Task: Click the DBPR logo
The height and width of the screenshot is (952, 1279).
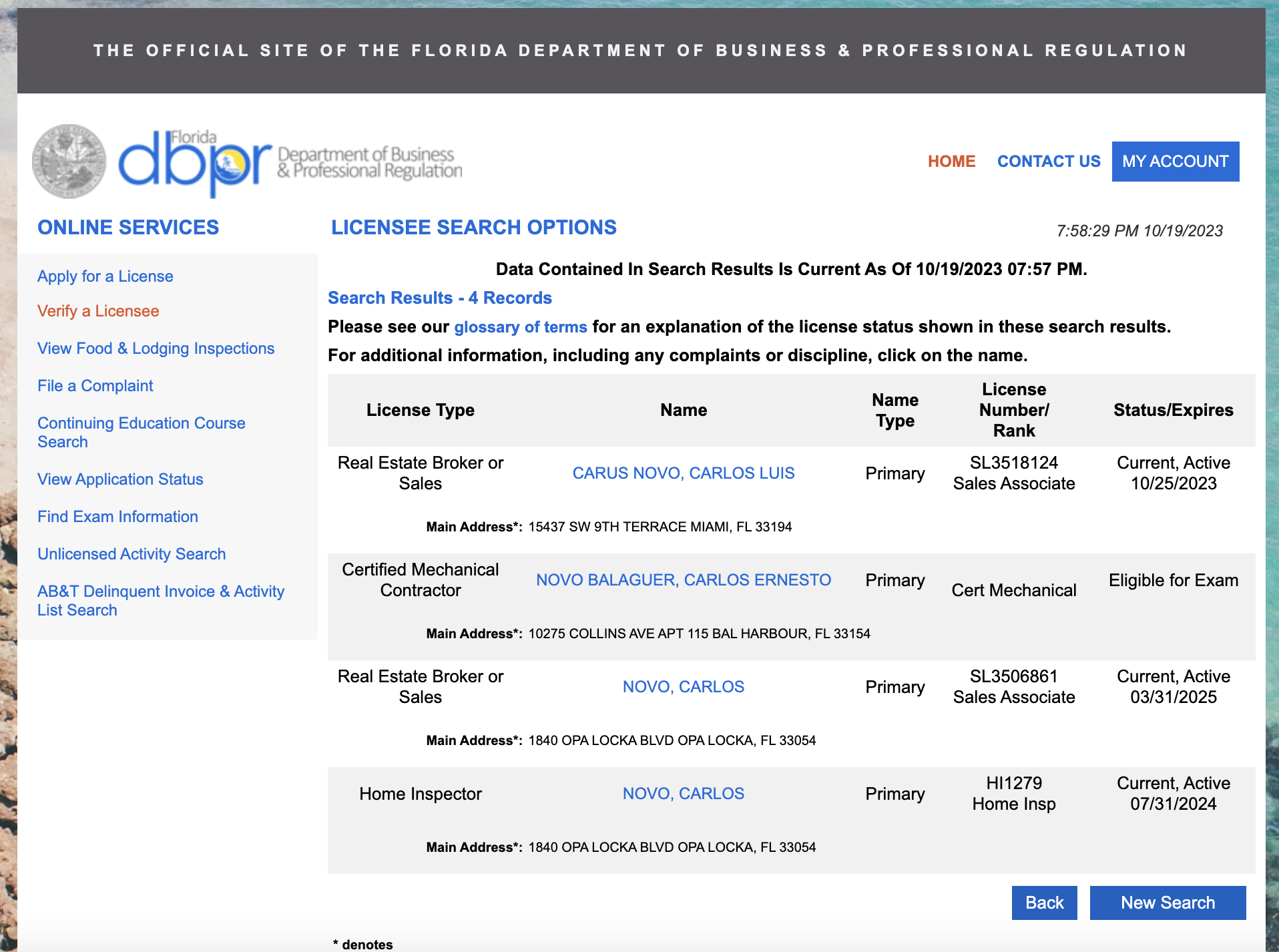Action: pyautogui.click(x=290, y=163)
